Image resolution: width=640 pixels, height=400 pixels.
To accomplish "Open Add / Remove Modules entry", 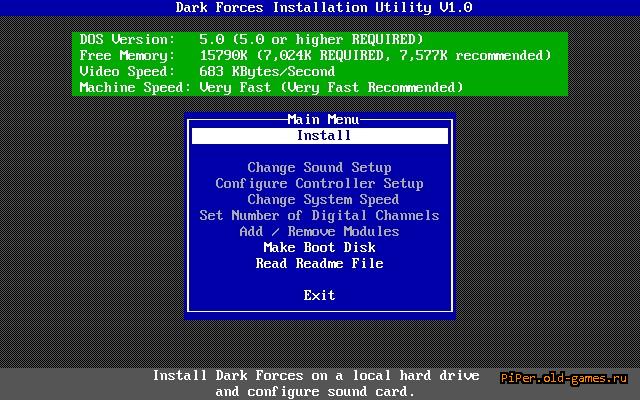I will pos(320,232).
